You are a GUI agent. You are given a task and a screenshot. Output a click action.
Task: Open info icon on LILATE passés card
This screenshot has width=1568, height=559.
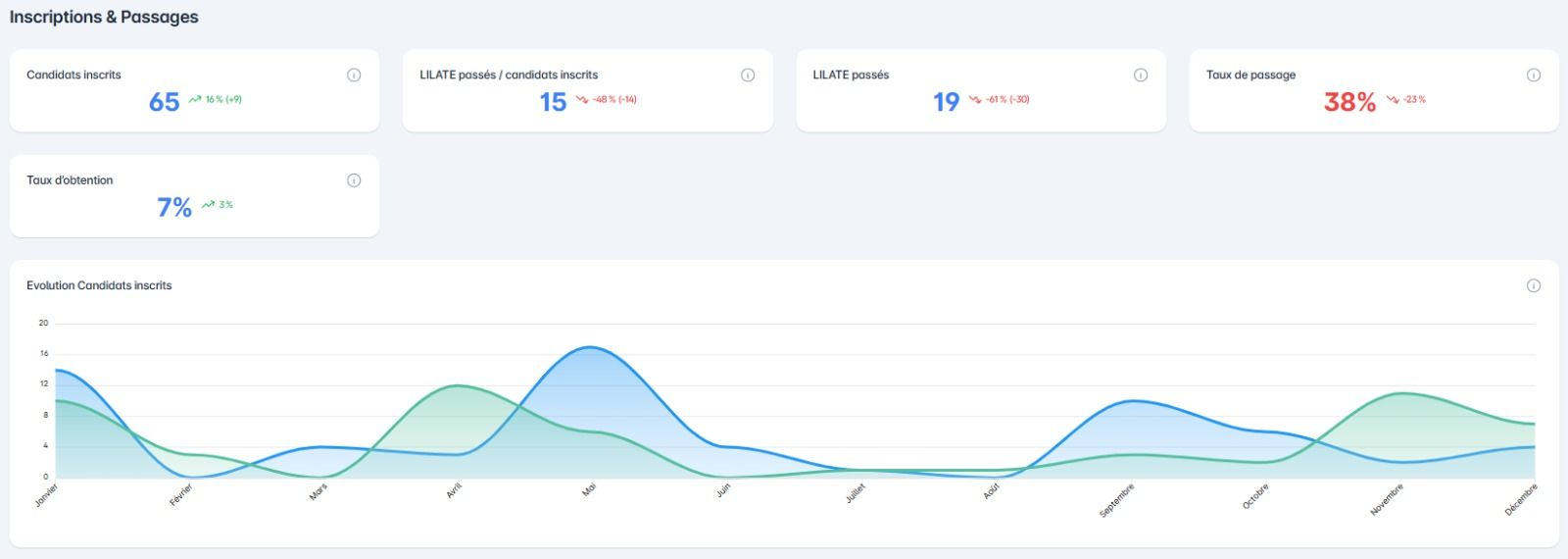[1141, 75]
